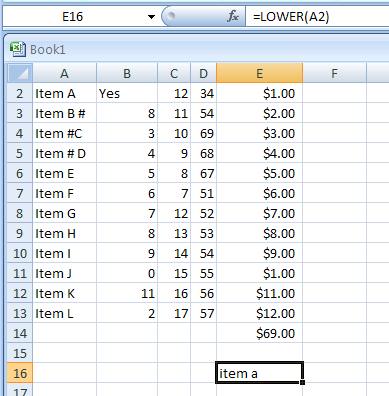This screenshot has width=389, height=396.
Task: Click the value 11 in Item K row
Action: point(127,293)
